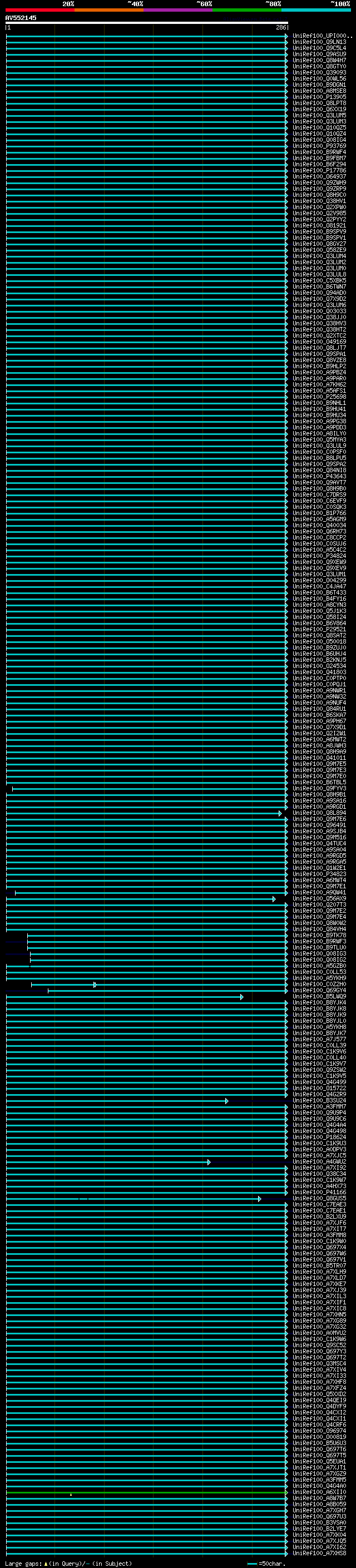The width and height of the screenshot is (356, 1568).
Task: Click the white query sequence bar
Action: [x=147, y=22]
